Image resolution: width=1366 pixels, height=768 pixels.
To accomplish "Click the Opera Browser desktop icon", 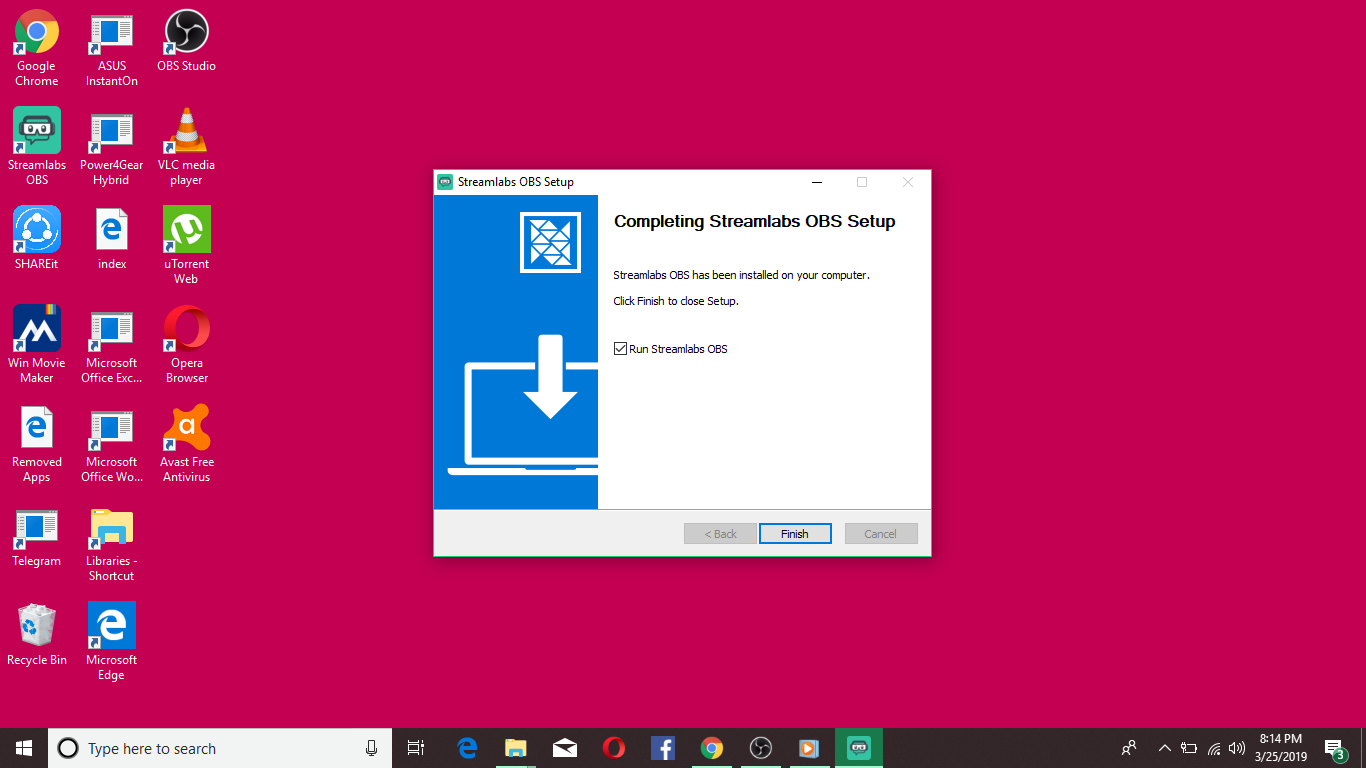I will (186, 345).
